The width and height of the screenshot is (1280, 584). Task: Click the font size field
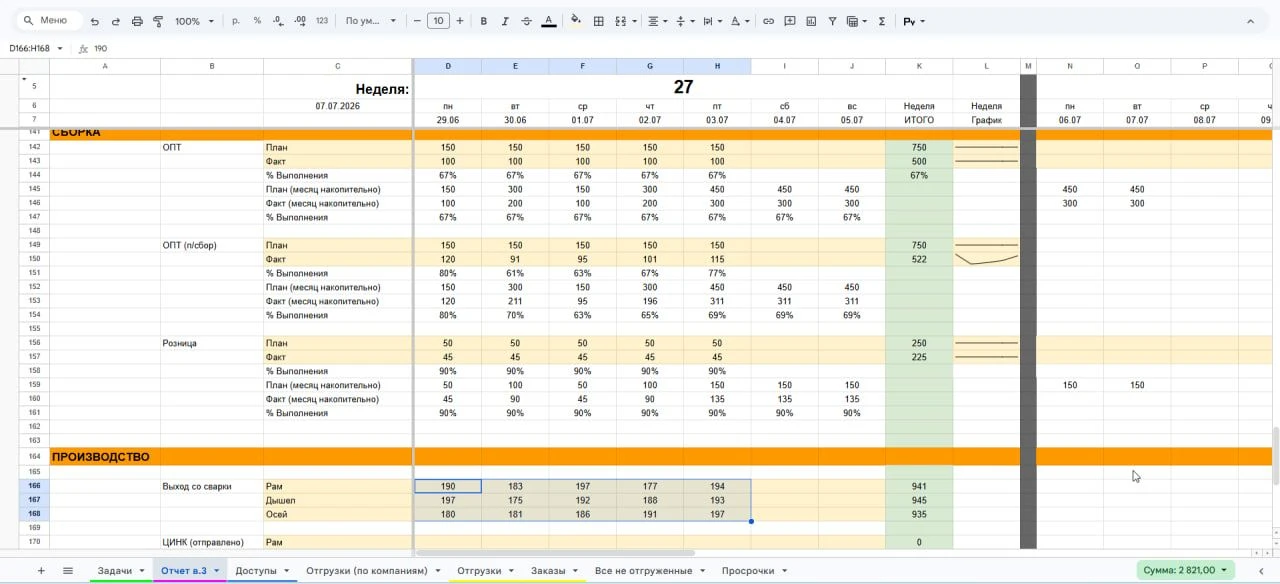[x=438, y=21]
